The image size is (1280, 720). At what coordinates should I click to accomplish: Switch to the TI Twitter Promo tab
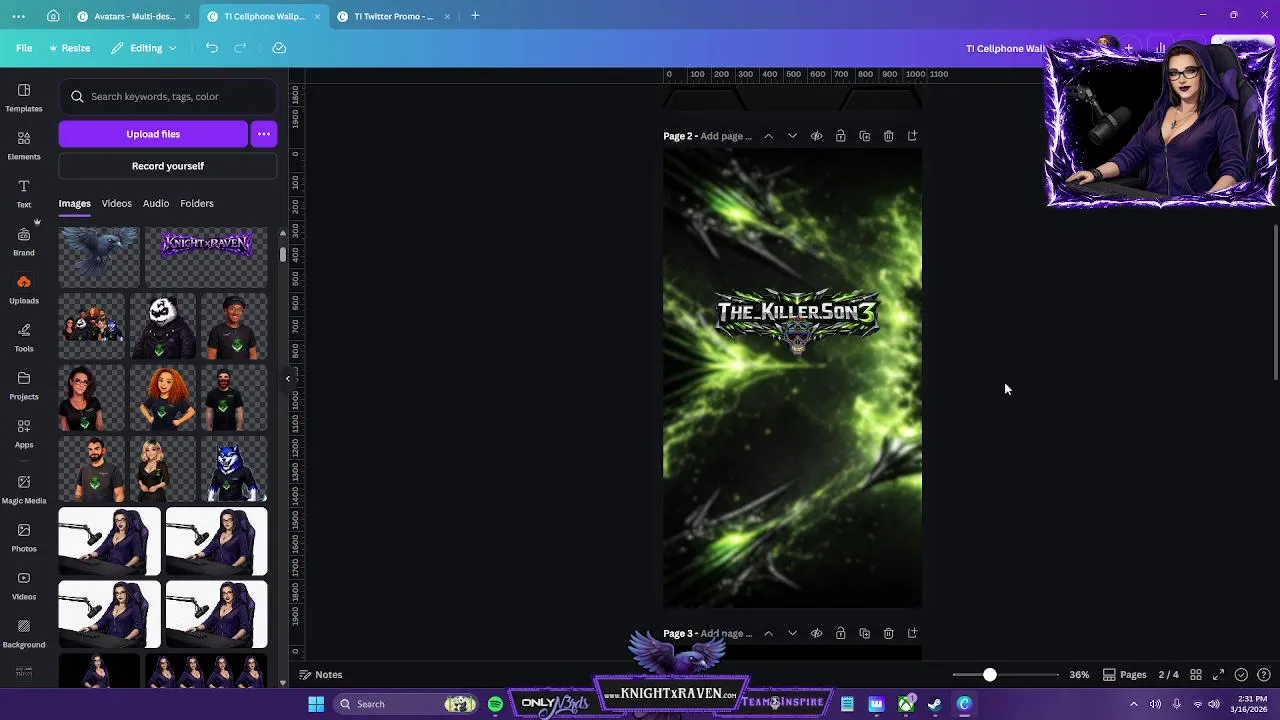394,16
